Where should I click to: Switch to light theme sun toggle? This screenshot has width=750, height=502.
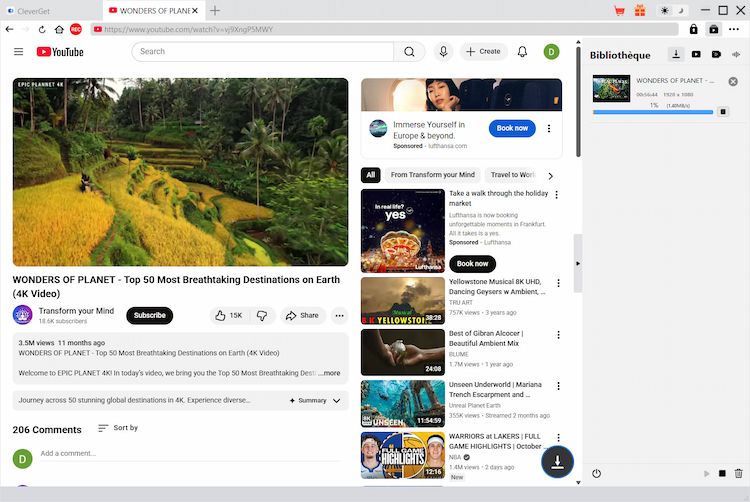click(x=666, y=10)
